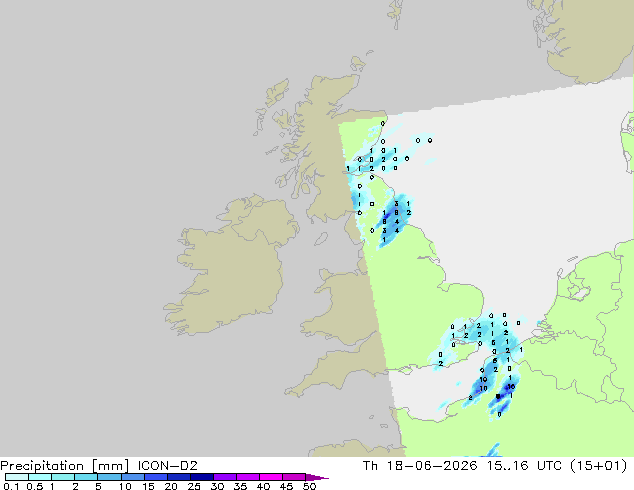Select the 45–50 mm legend swatch
Image resolution: width=634 pixels, height=490 pixels.
(294, 477)
